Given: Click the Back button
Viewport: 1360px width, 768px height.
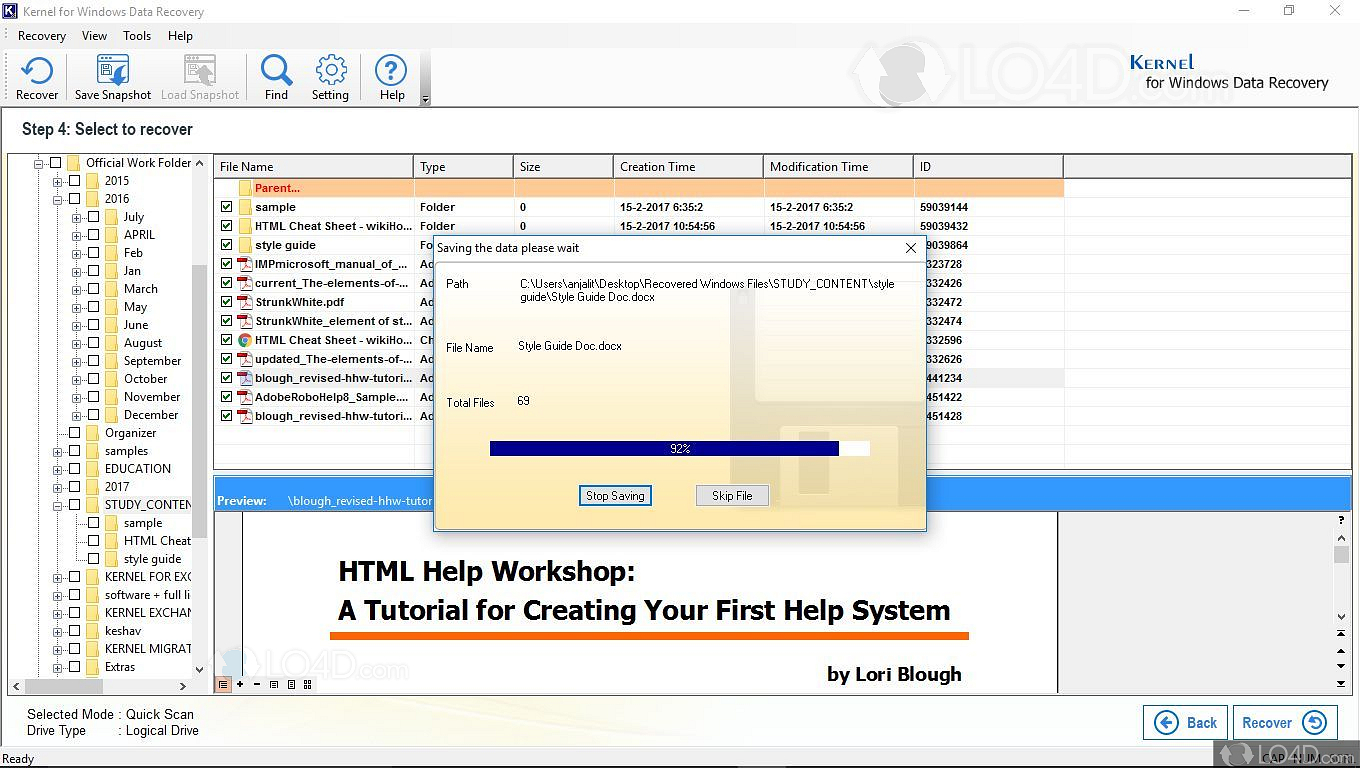Looking at the screenshot, I should pos(1185,723).
